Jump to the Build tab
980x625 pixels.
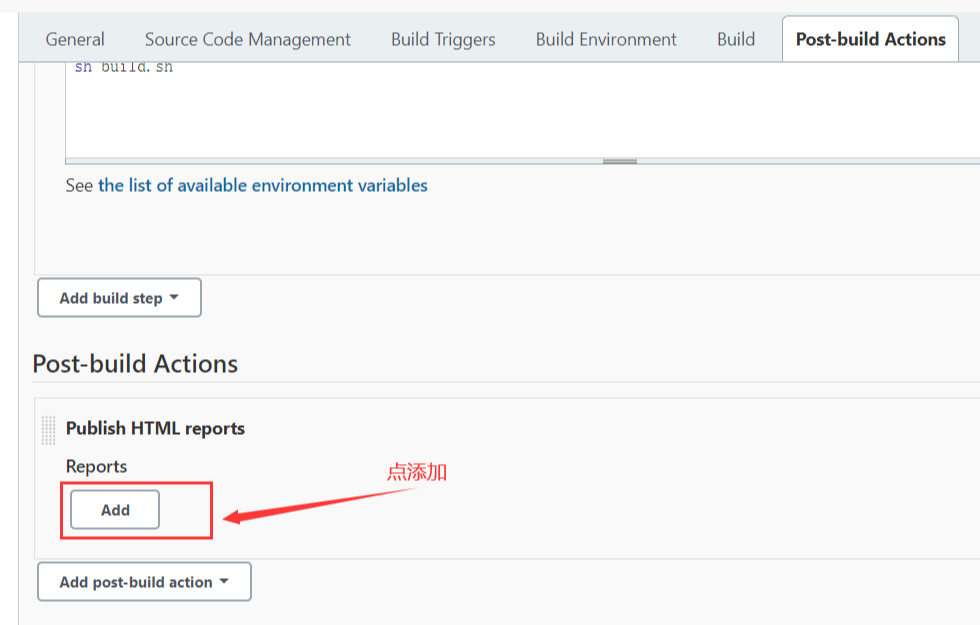click(736, 40)
